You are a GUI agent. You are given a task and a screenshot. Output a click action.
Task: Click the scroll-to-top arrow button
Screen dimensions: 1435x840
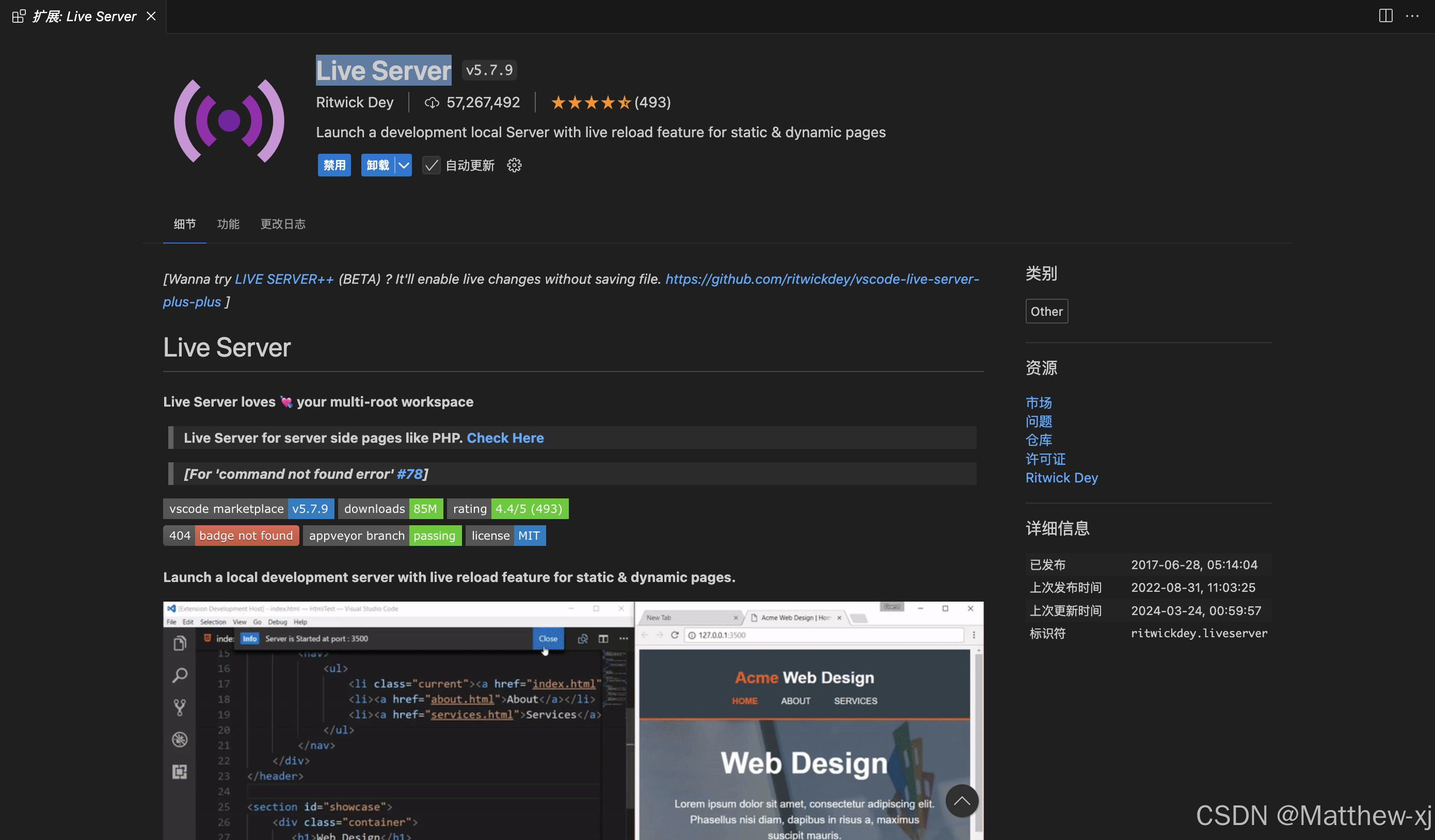coord(961,801)
